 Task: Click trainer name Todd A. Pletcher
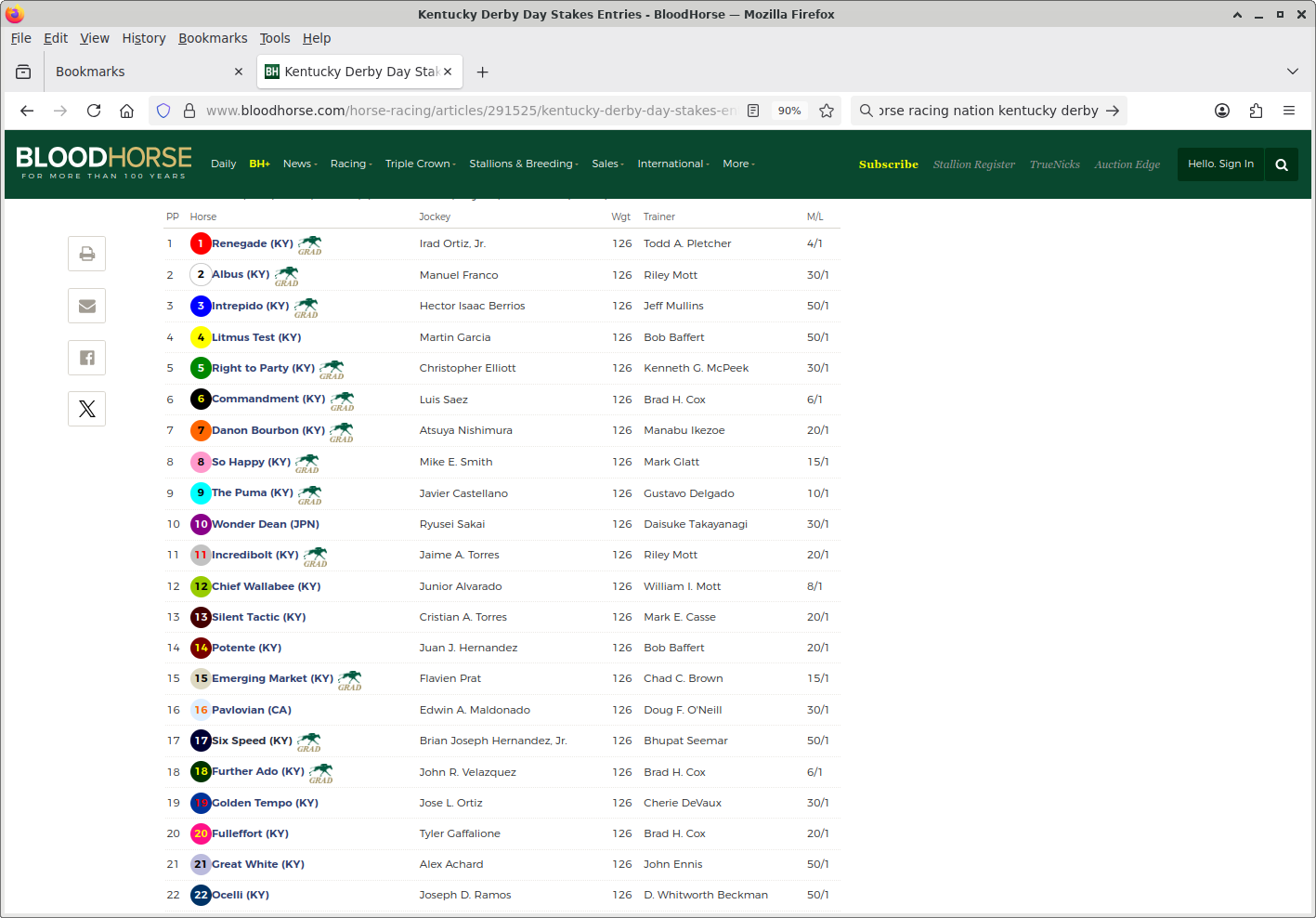coord(687,243)
